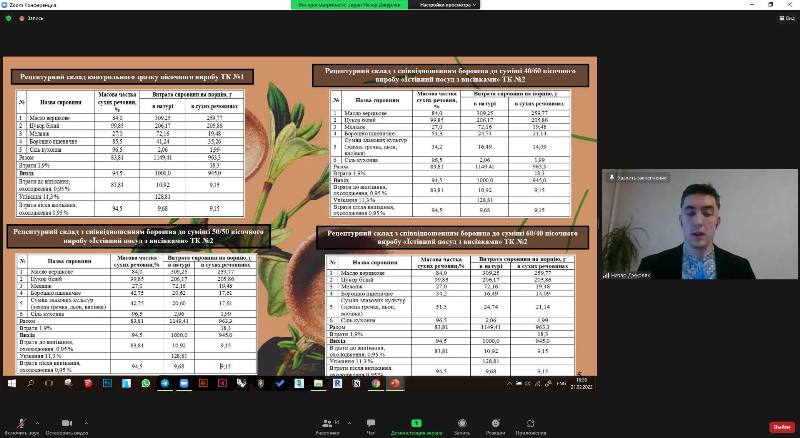Click the Task View icon in shared taskbar
This screenshot has width=800, height=438.
pos(49,383)
